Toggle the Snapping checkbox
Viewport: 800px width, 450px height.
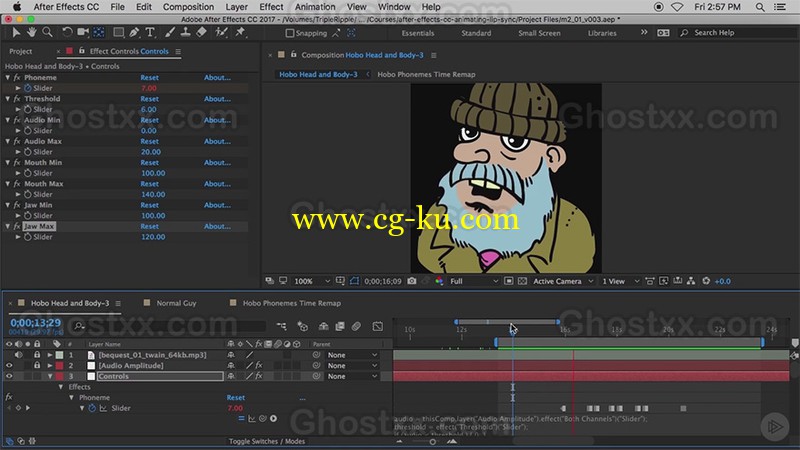pyautogui.click(x=290, y=33)
